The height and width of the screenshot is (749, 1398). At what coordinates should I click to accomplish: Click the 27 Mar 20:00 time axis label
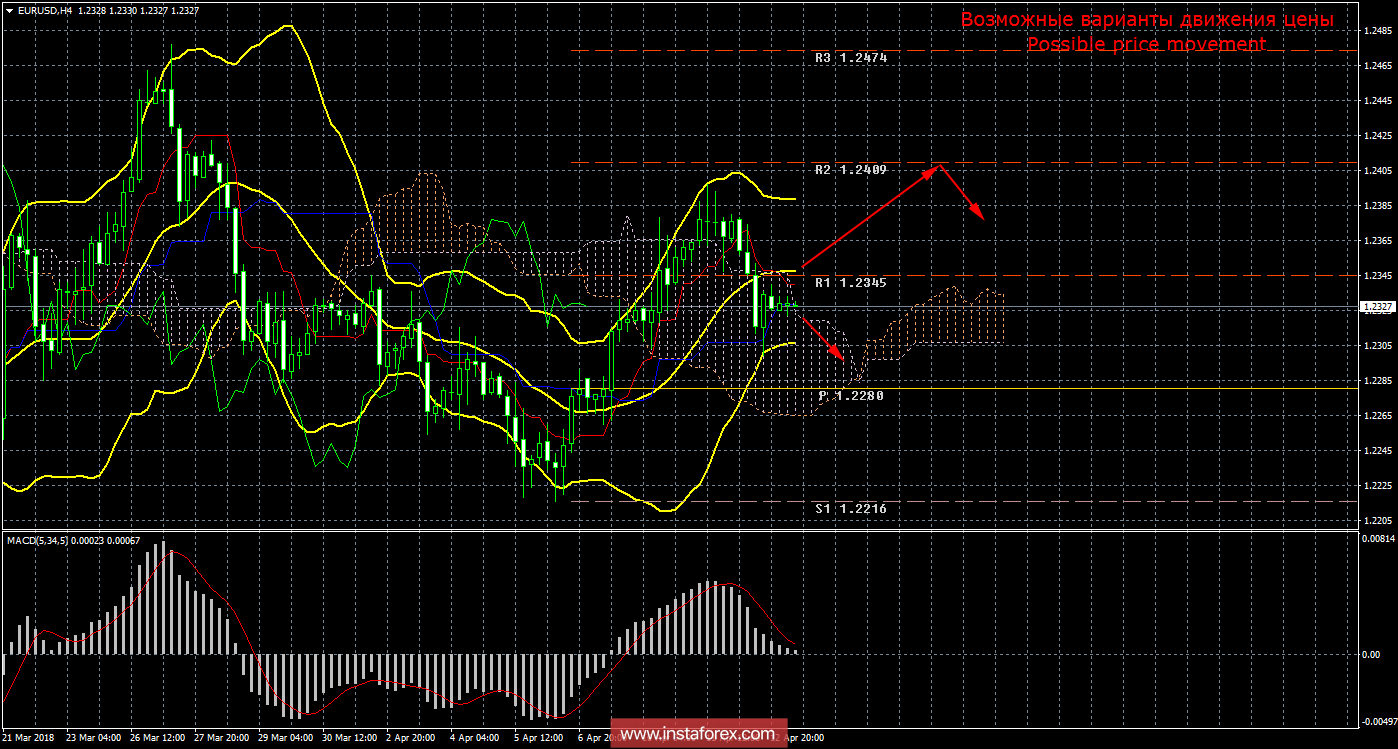(222, 738)
